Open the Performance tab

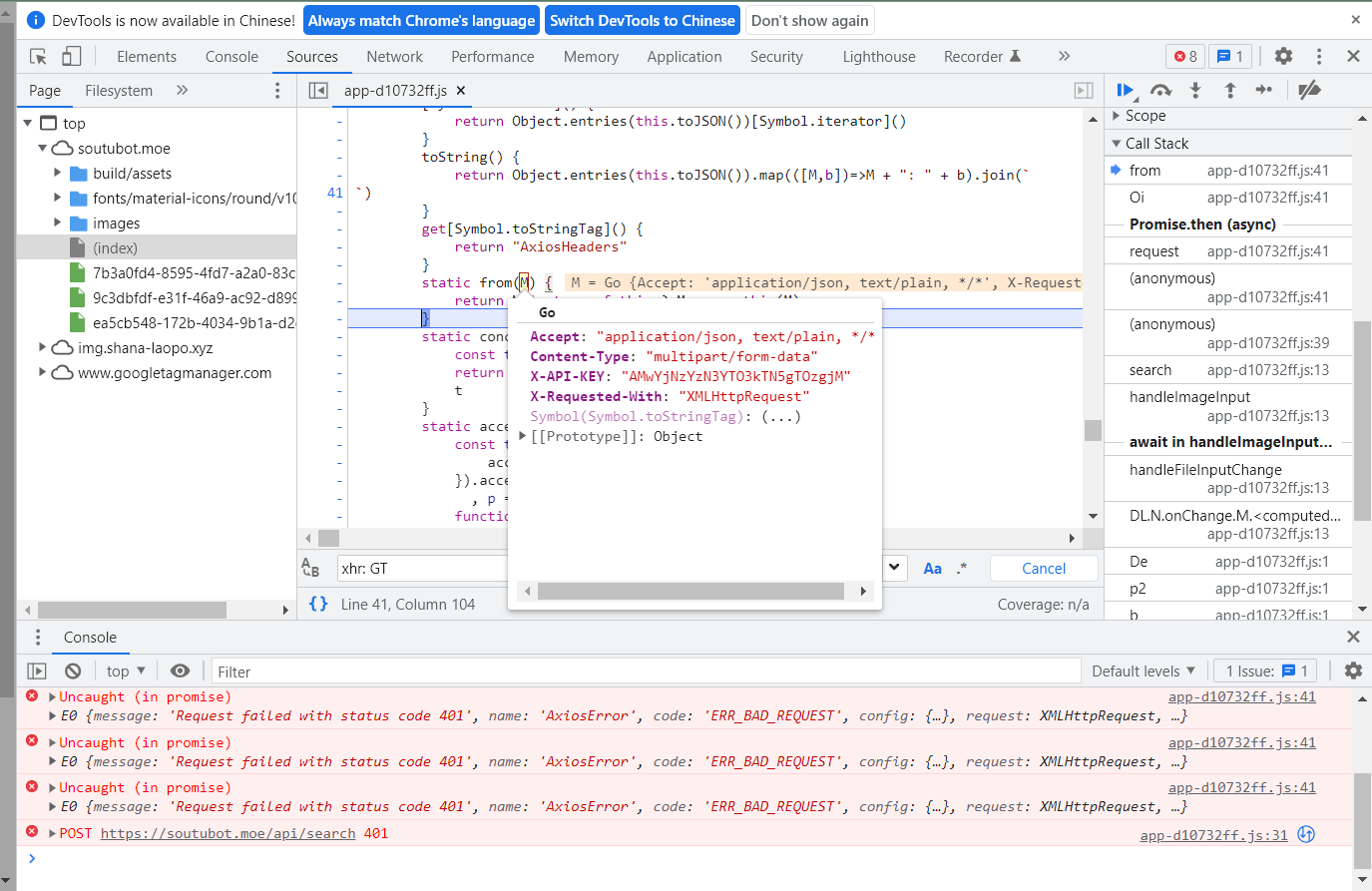point(492,57)
